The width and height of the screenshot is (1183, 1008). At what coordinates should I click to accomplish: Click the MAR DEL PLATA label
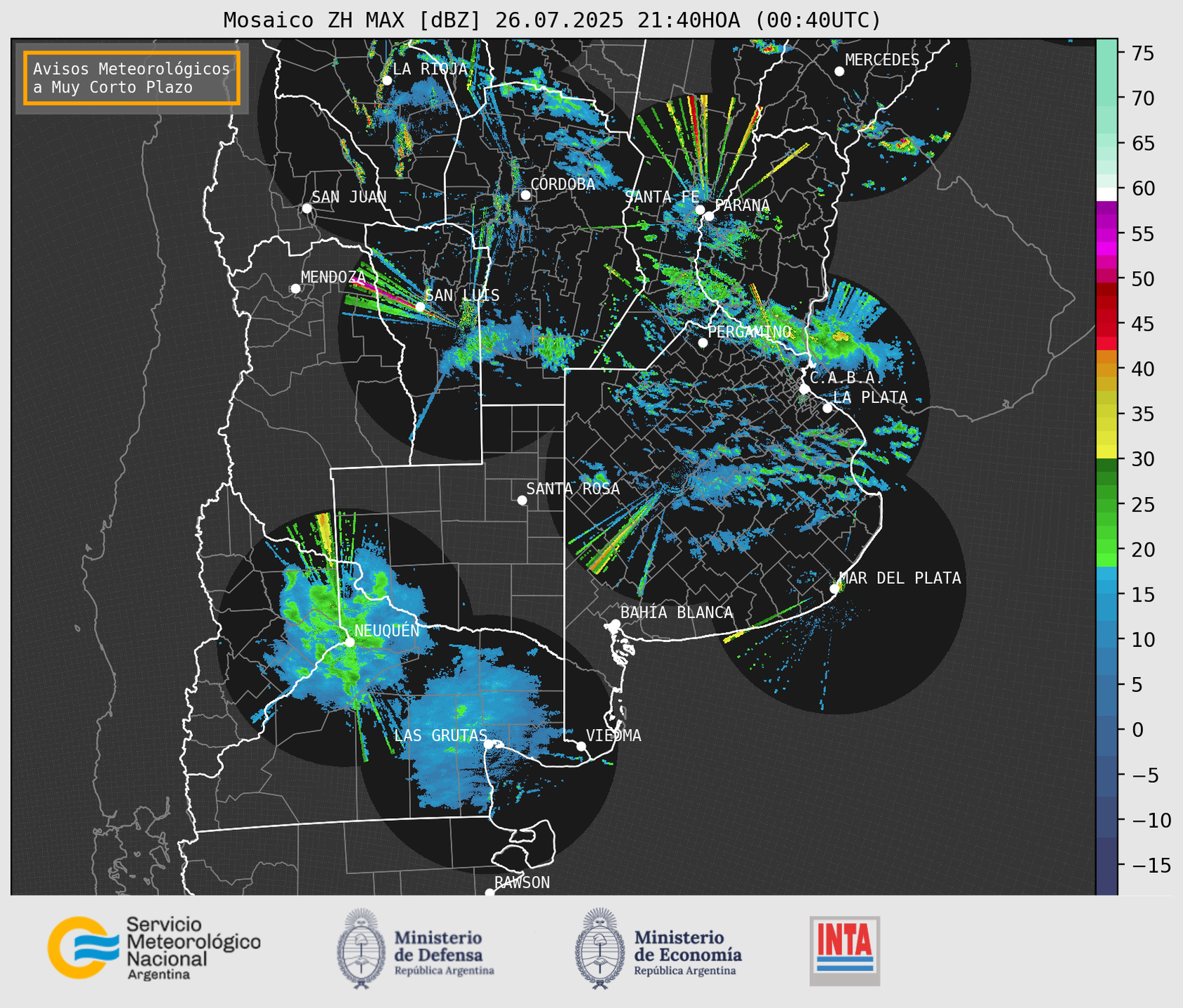tap(900, 578)
